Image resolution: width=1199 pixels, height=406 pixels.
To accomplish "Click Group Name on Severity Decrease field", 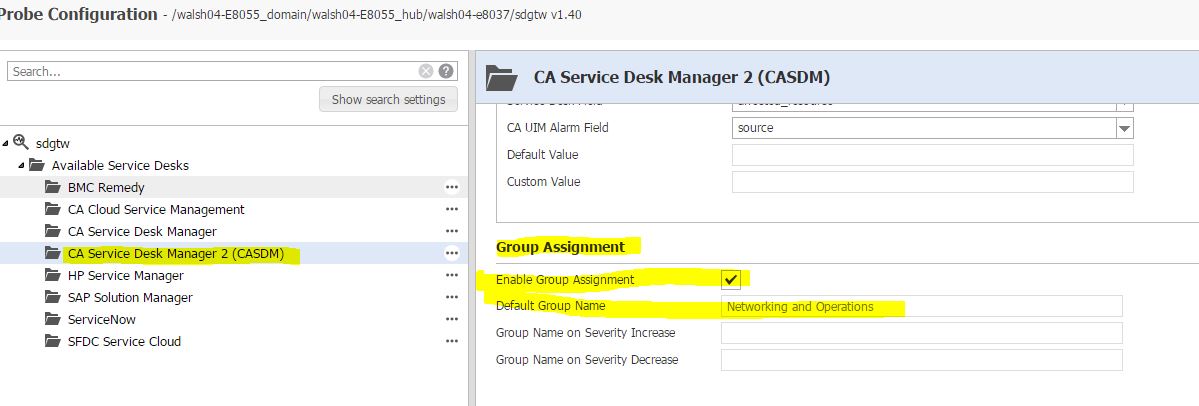I will 921,360.
